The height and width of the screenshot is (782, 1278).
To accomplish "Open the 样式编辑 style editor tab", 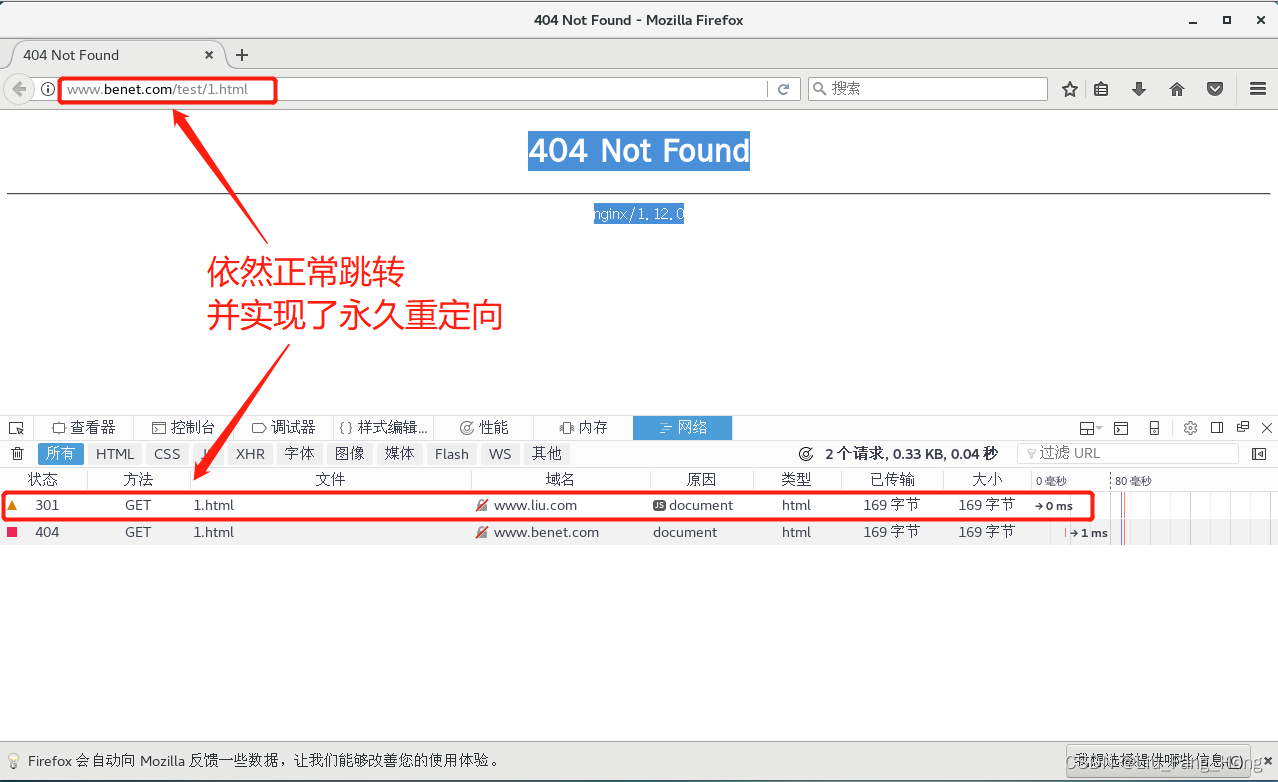I will pos(383,428).
